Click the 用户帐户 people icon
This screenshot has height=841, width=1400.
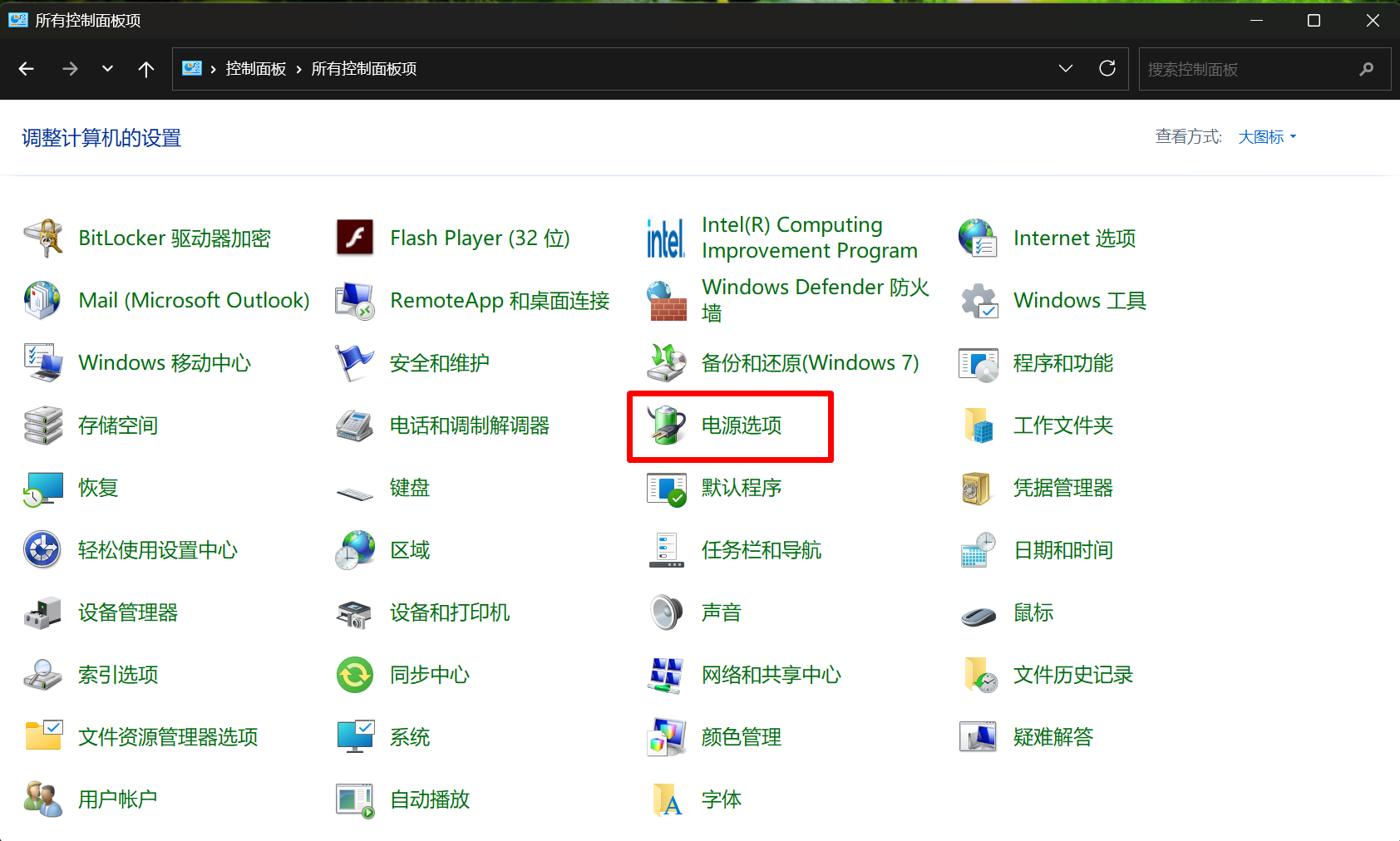[x=43, y=799]
